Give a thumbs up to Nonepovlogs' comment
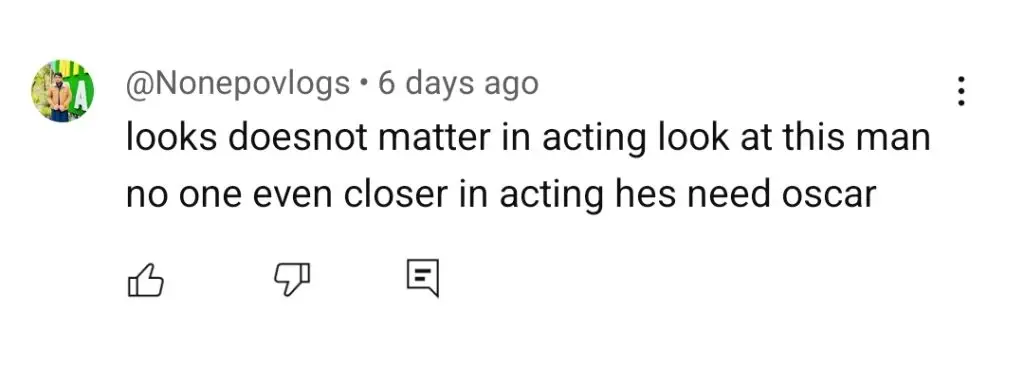The width and height of the screenshot is (1024, 368). [x=144, y=280]
